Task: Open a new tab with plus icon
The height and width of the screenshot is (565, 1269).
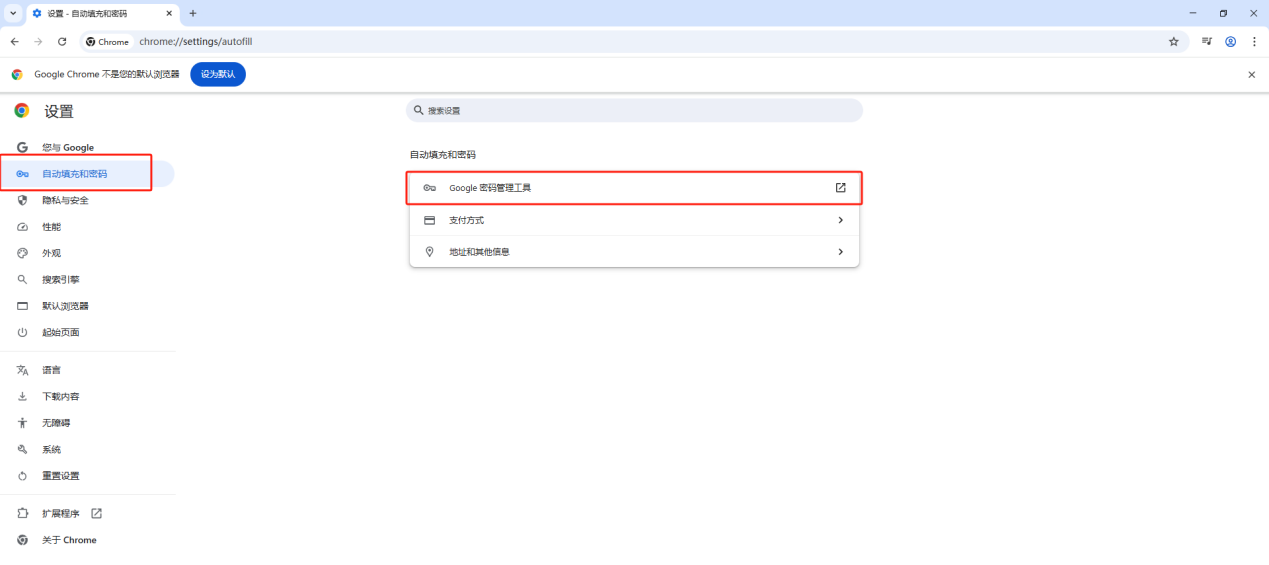Action: point(193,13)
